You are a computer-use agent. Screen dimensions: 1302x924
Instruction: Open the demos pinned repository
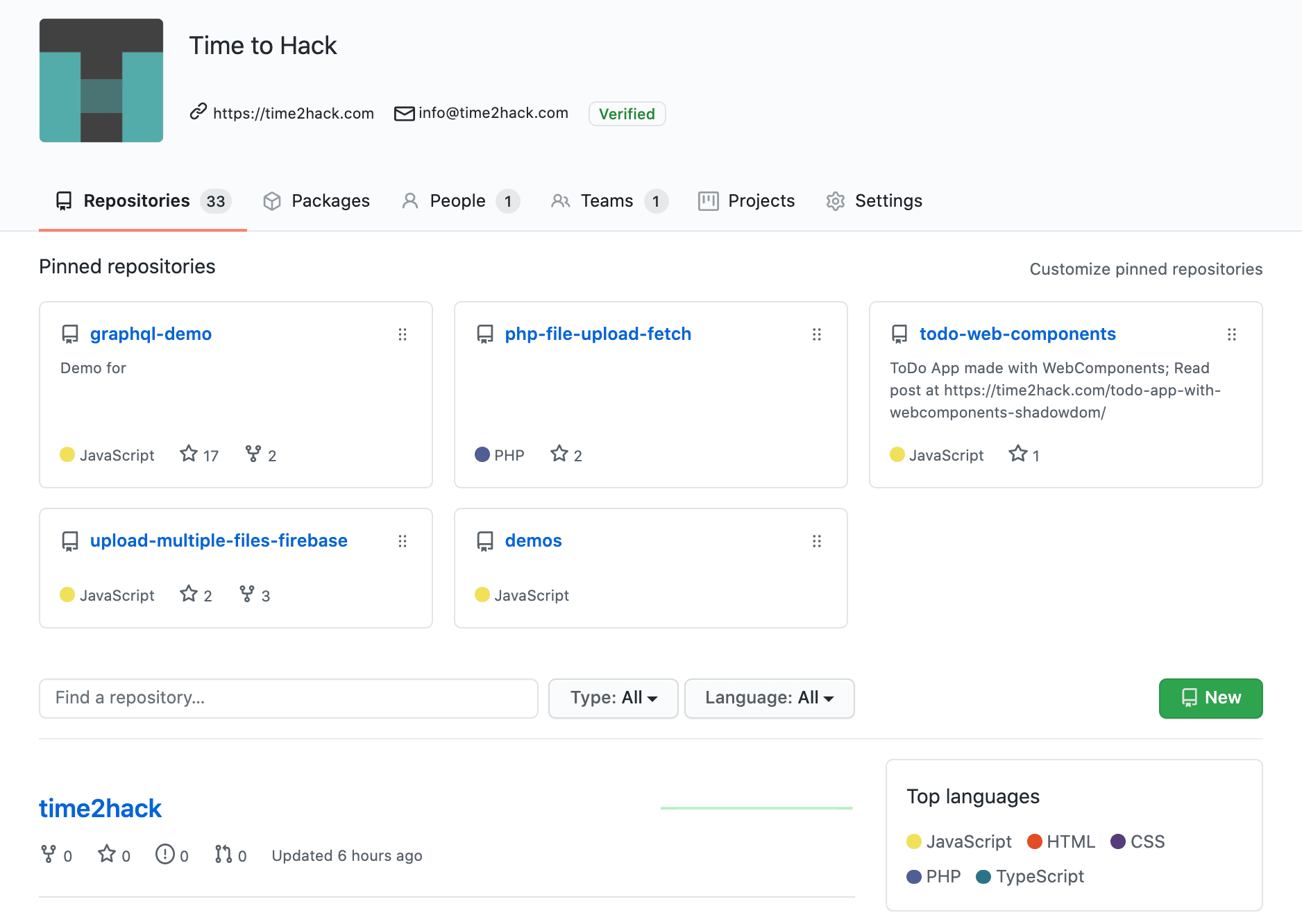(533, 540)
